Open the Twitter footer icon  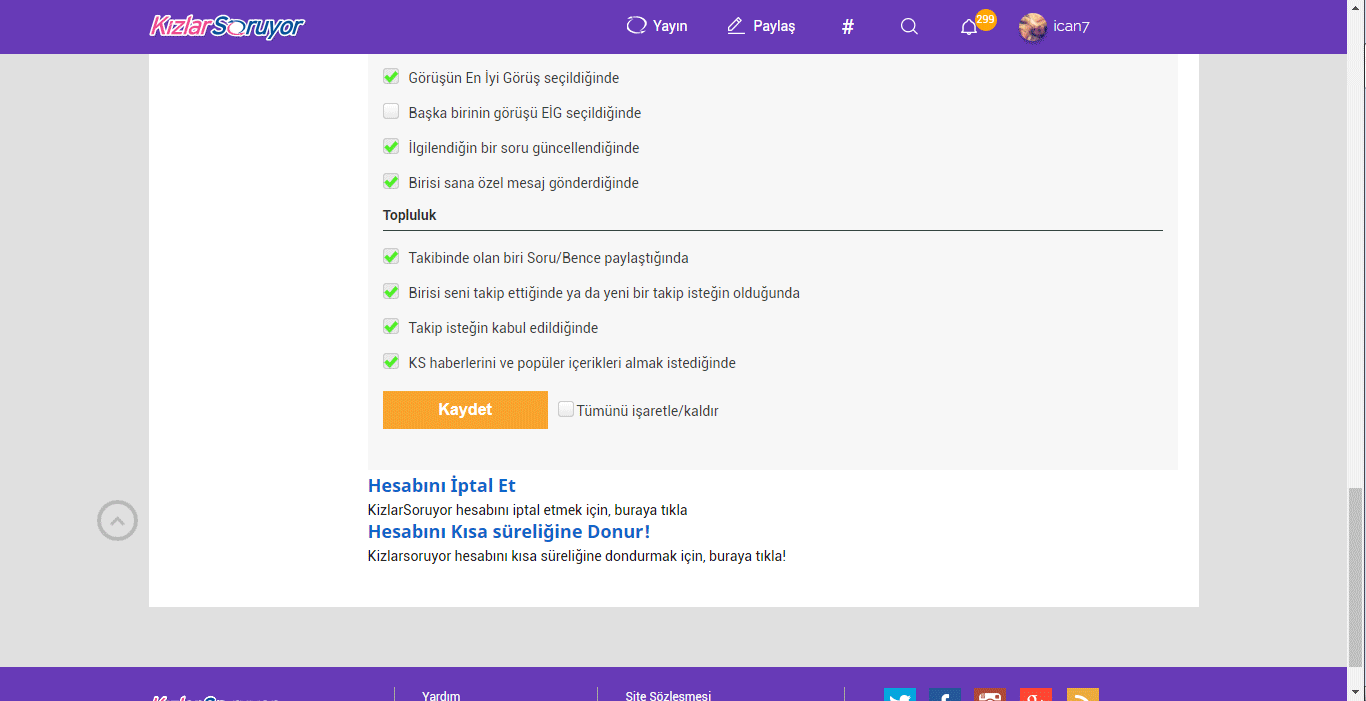(x=900, y=695)
